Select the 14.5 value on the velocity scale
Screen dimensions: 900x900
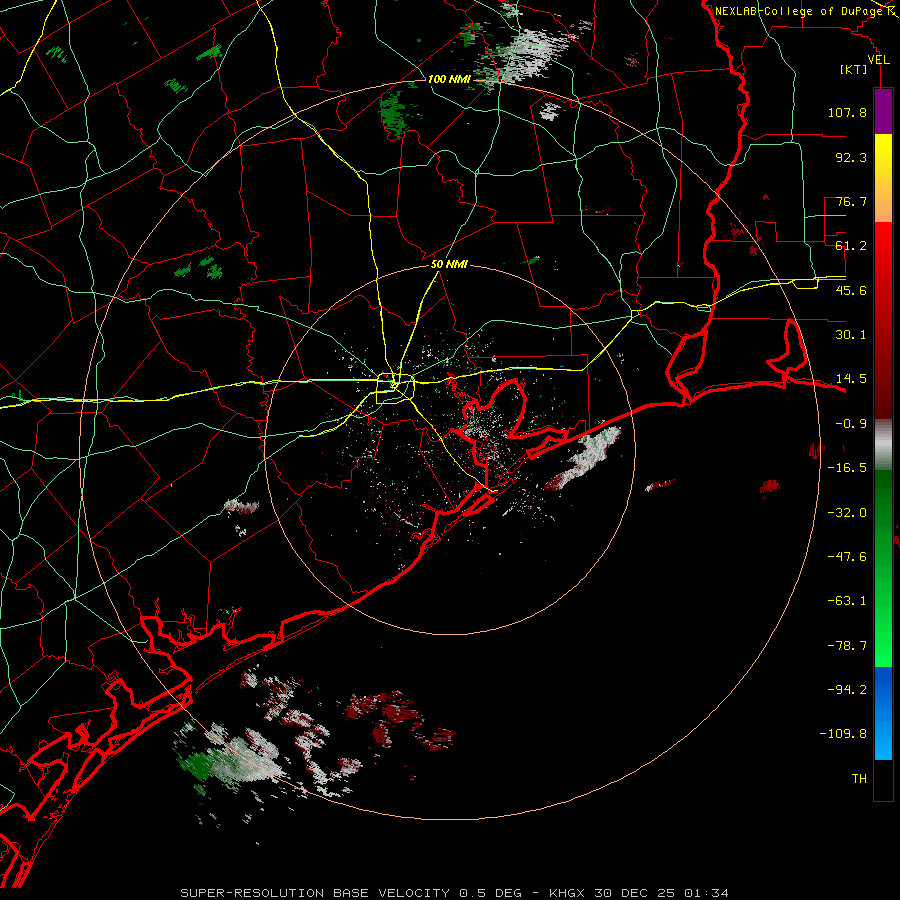[851, 379]
